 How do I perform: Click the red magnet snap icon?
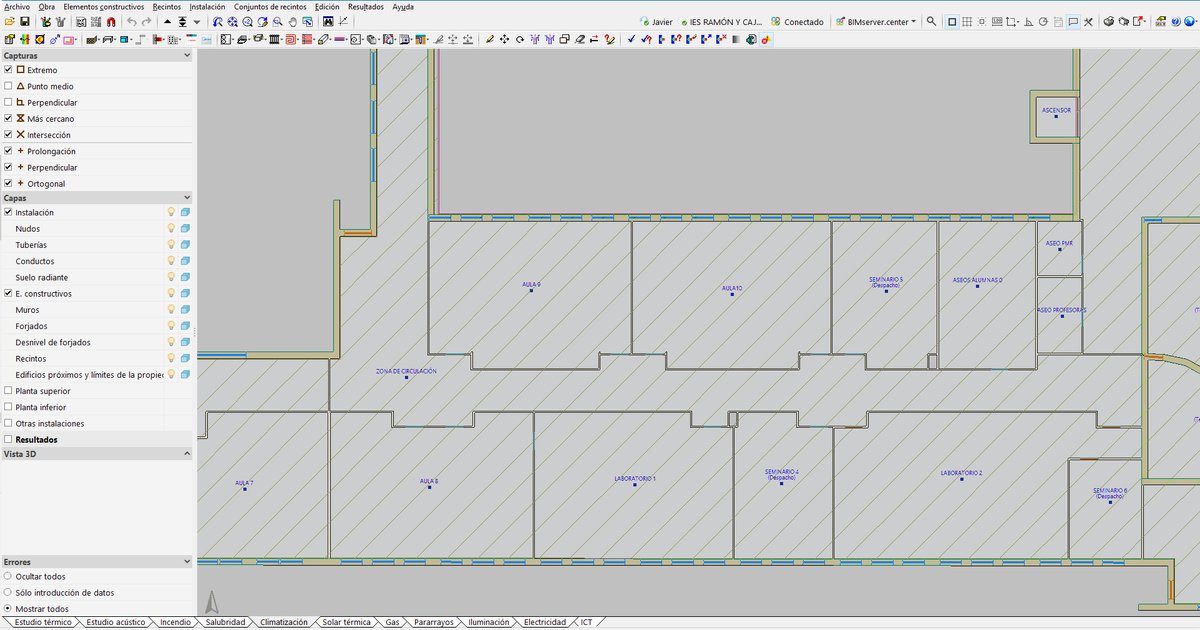pos(111,22)
